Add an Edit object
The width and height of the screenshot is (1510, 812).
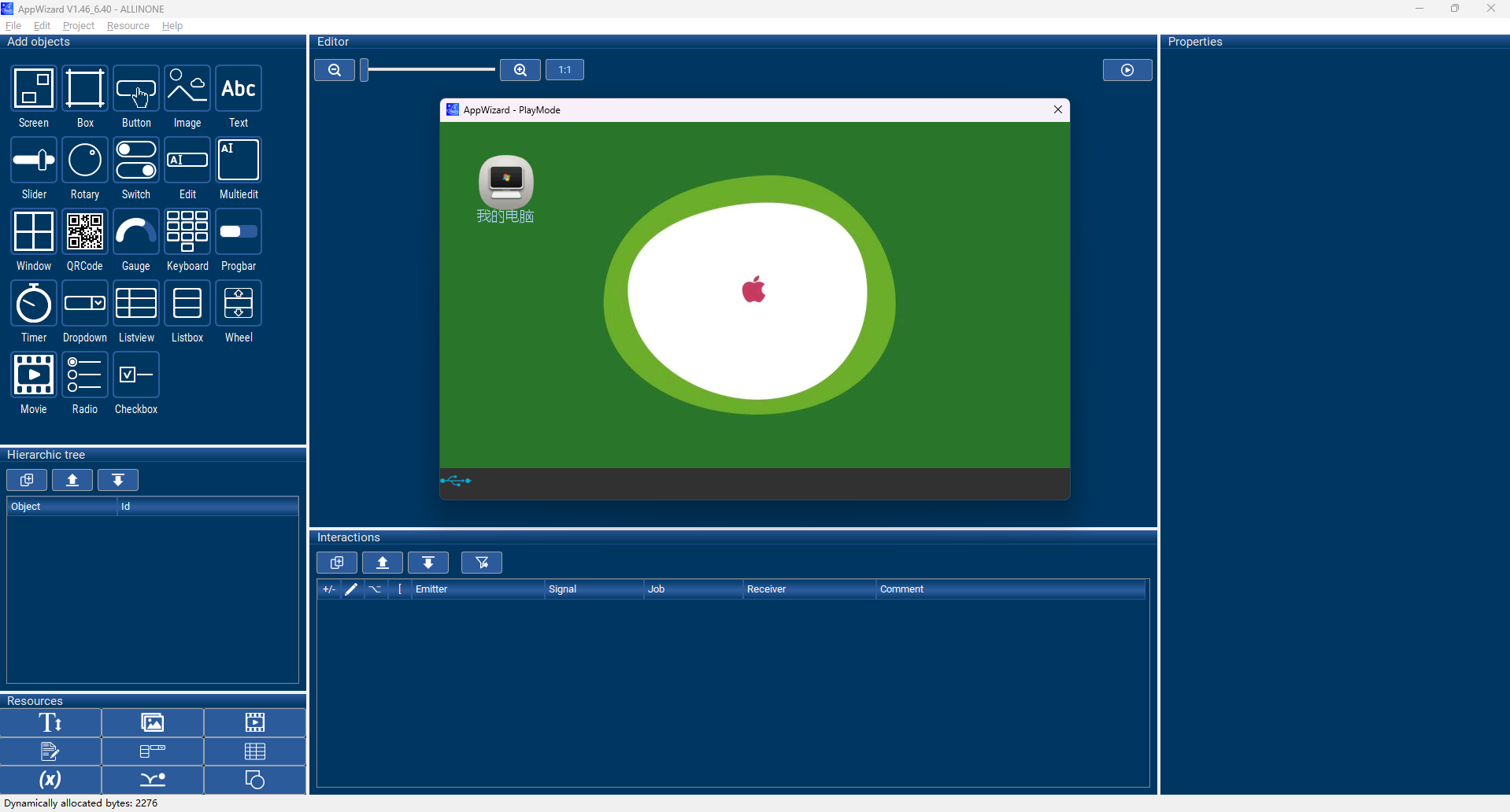187,160
